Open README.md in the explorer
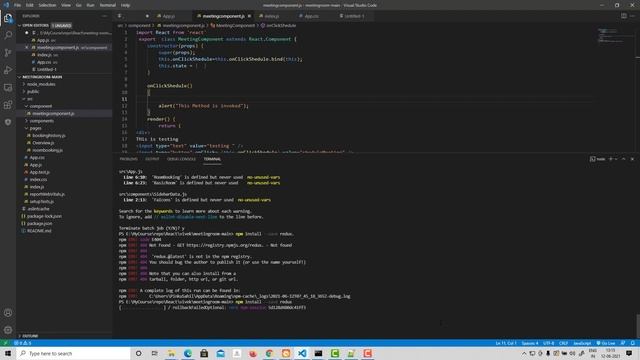The image size is (640, 360). pos(39,231)
